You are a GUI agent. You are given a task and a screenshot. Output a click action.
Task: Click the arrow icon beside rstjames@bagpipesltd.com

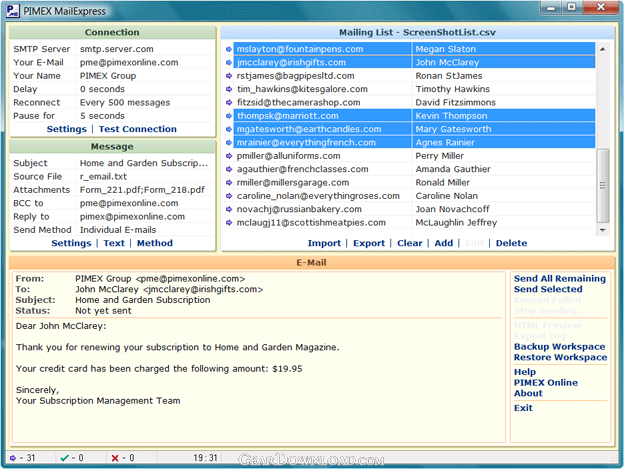(x=229, y=76)
